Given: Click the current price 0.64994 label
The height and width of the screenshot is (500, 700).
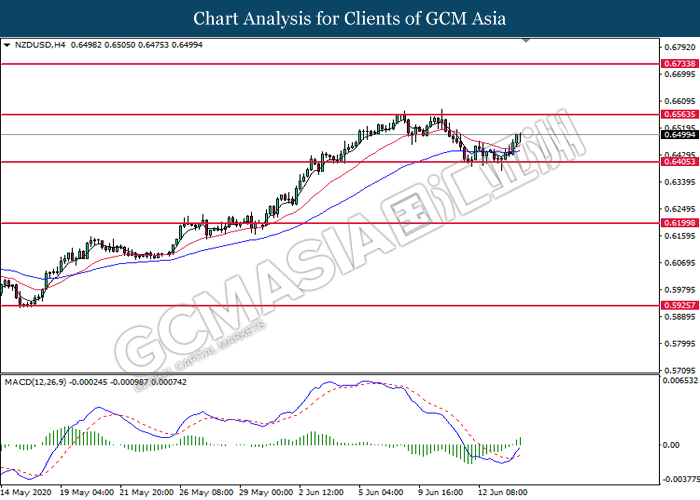Looking at the screenshot, I should [x=679, y=135].
